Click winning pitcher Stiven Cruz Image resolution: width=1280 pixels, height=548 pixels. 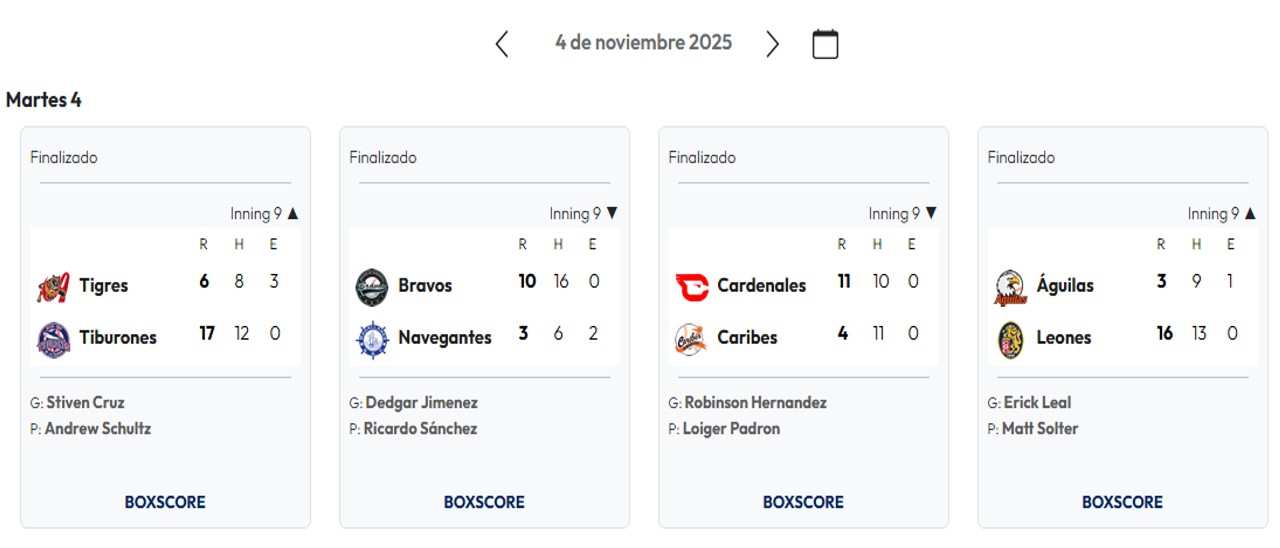85,403
